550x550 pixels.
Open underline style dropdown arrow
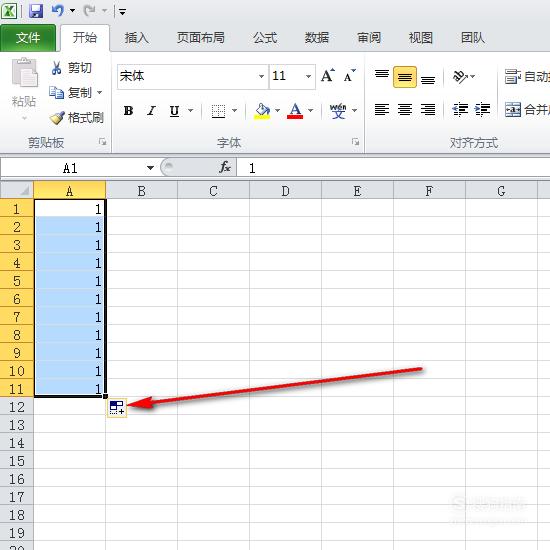190,111
